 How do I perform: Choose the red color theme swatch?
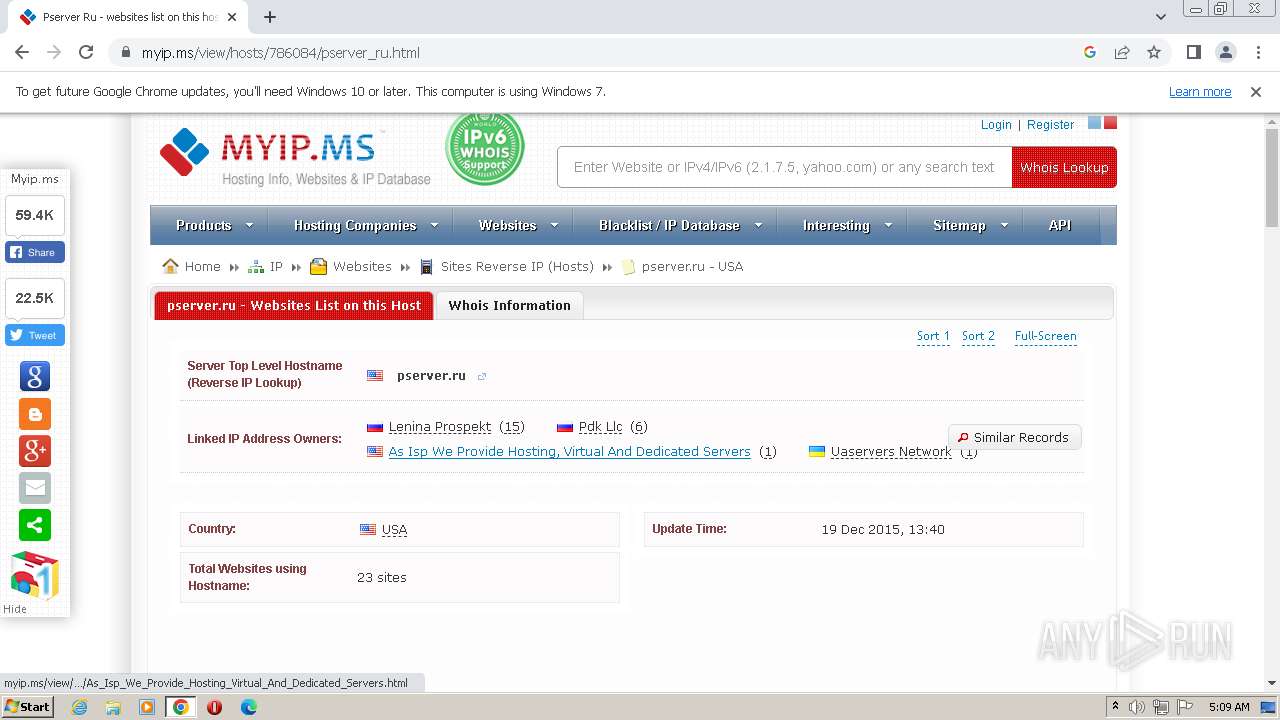(x=1110, y=123)
